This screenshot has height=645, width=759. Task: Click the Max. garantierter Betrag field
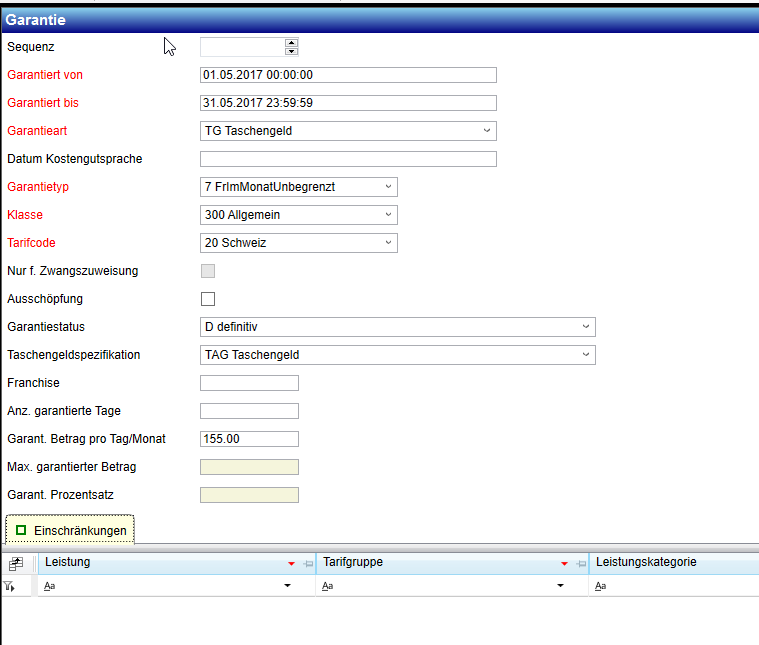249,467
